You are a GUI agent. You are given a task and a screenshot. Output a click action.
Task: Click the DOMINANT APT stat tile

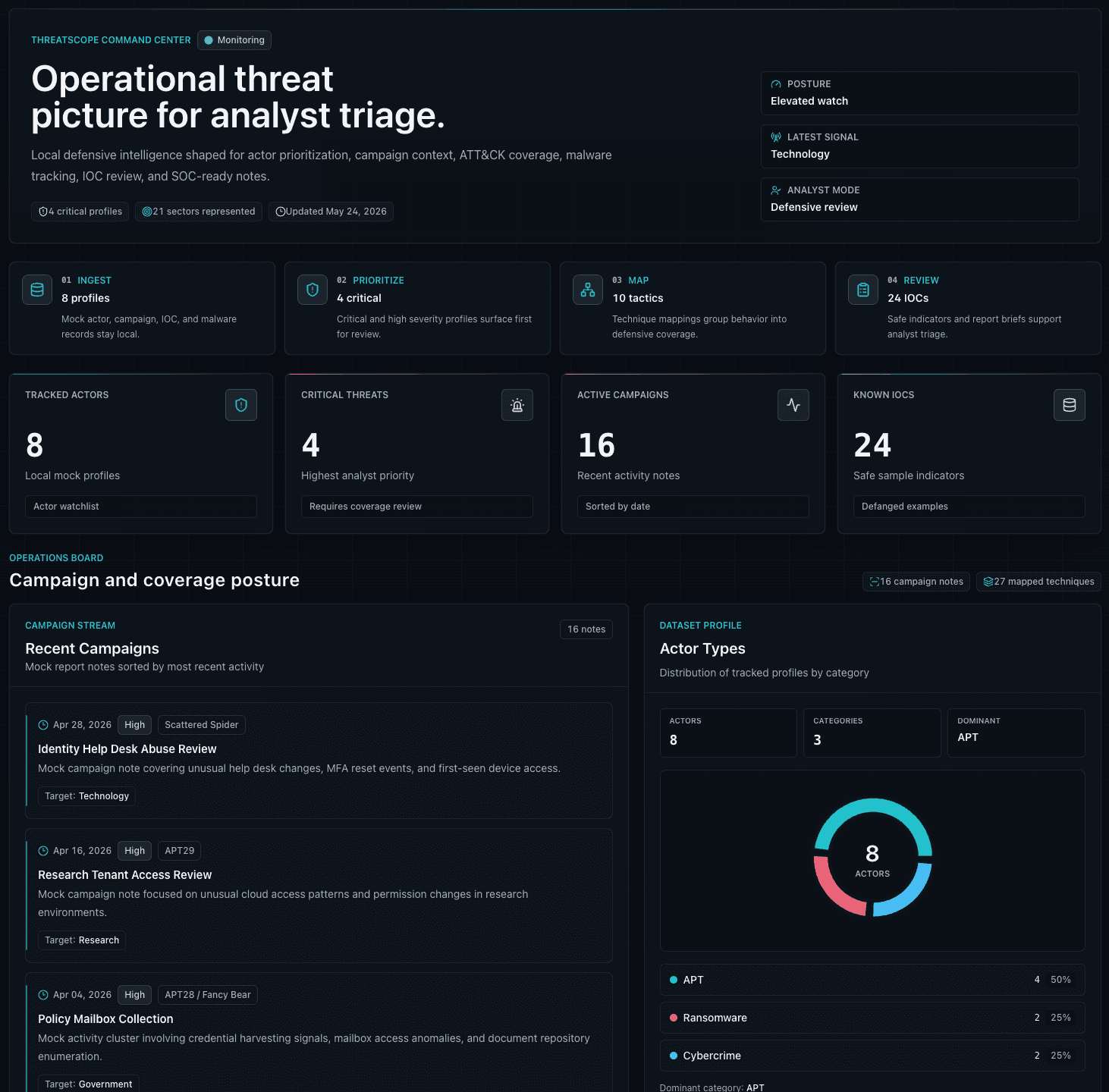pos(1016,733)
